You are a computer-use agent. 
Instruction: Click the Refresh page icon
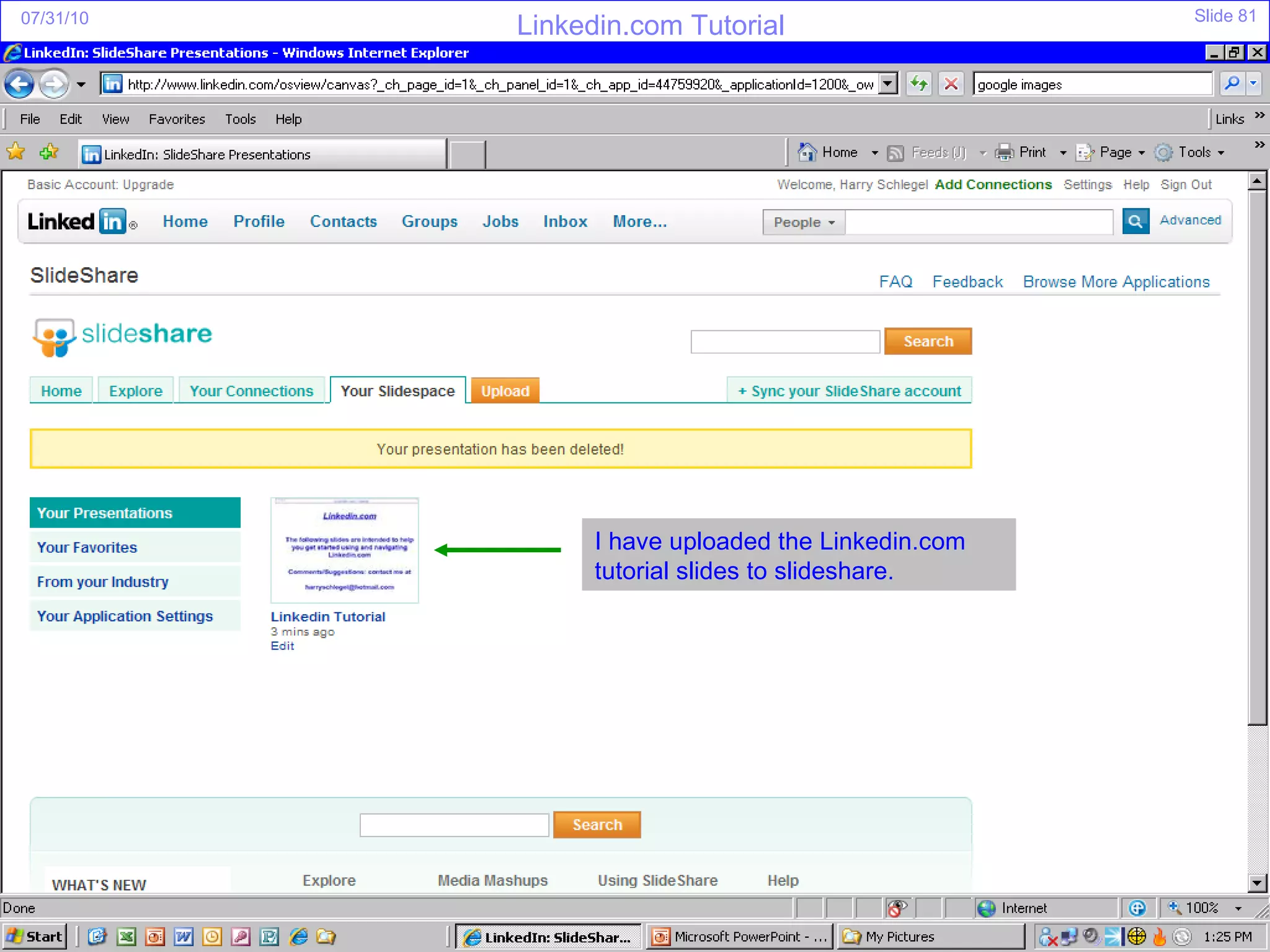[918, 84]
